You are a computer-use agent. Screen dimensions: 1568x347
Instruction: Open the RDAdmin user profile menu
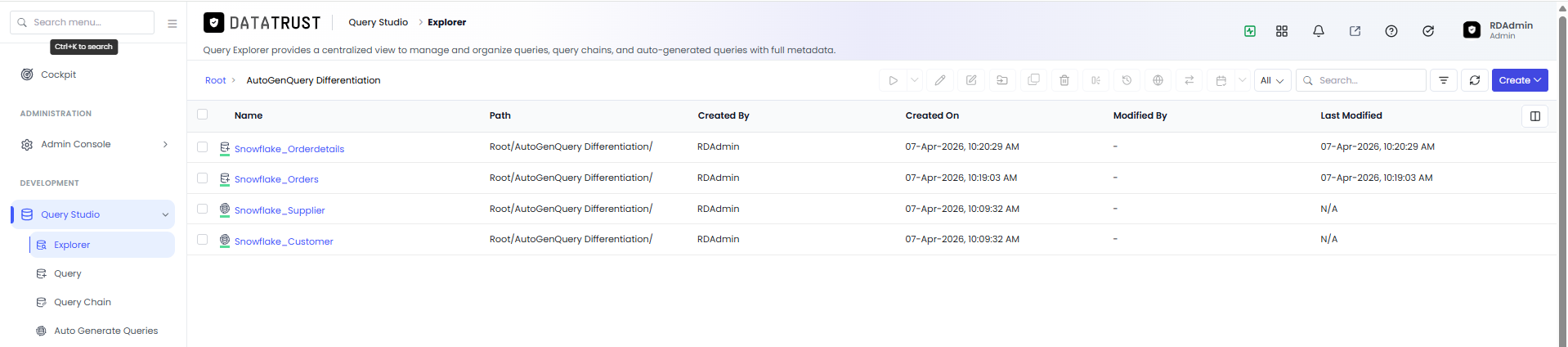point(1499,30)
